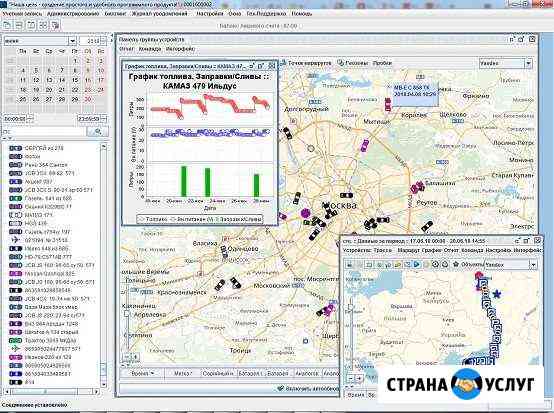
Task: Toggle Точки маршрутов on map toolbar
Action: click(307, 63)
